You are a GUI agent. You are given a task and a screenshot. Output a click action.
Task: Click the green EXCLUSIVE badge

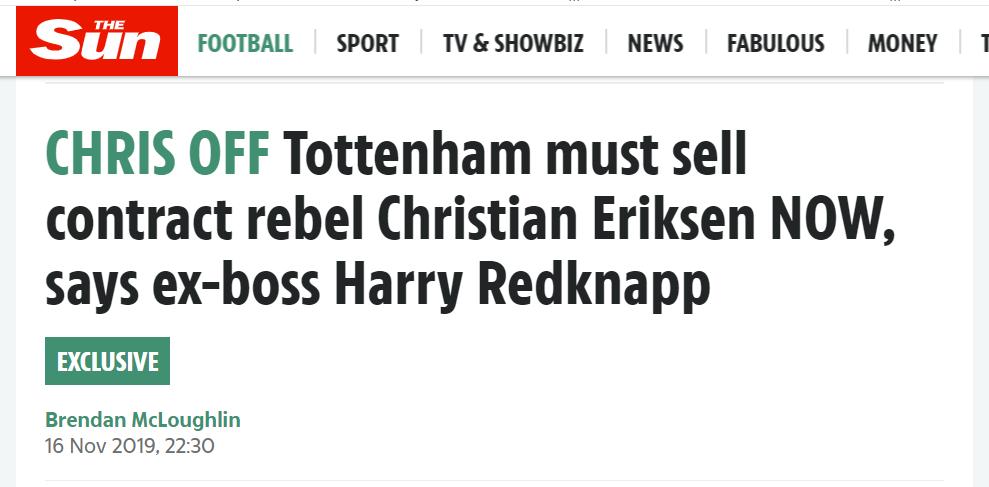pyautogui.click(x=107, y=361)
